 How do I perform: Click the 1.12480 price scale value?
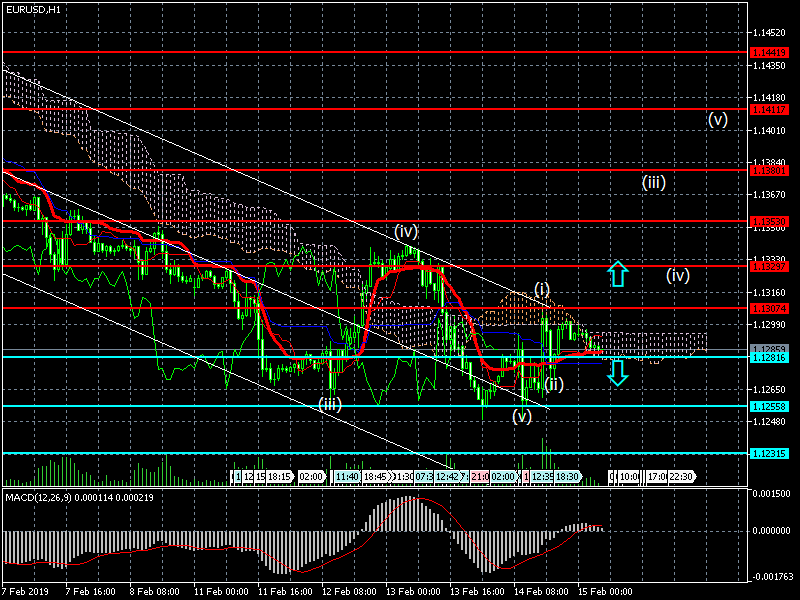(x=769, y=421)
